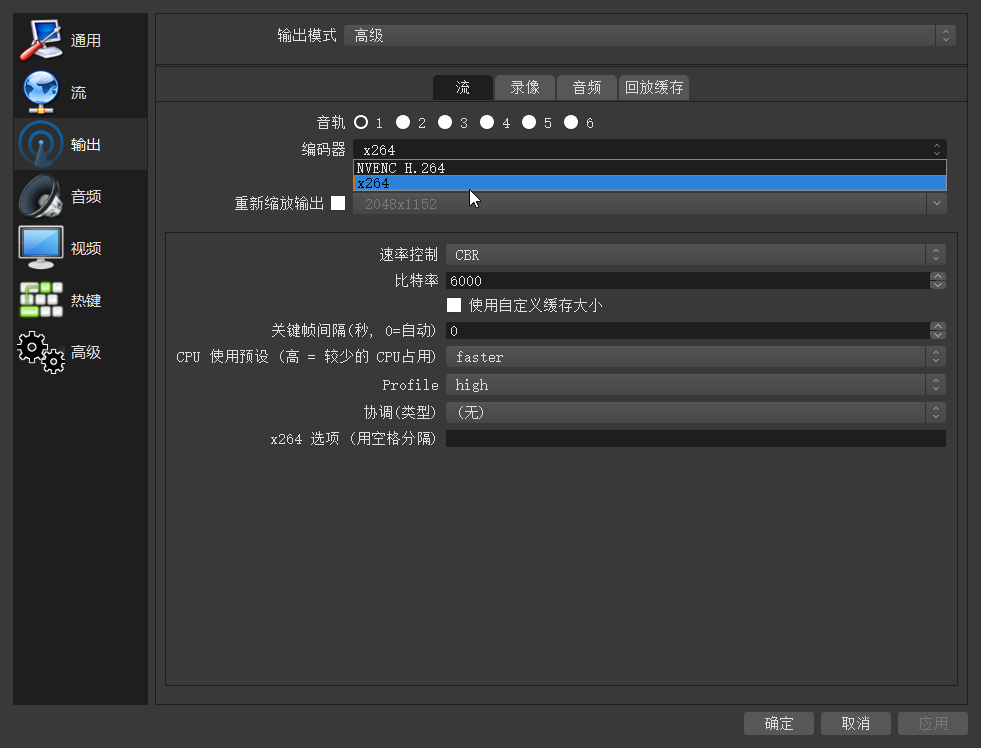
Task: Check 使用自定义缓存大小 option
Action: tap(454, 305)
